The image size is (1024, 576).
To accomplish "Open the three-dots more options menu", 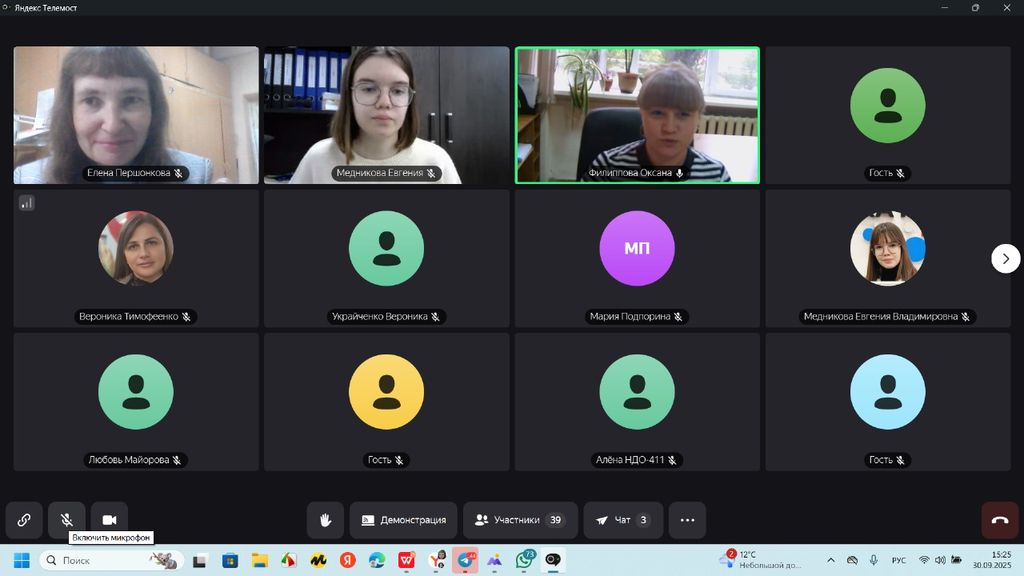I will click(687, 520).
